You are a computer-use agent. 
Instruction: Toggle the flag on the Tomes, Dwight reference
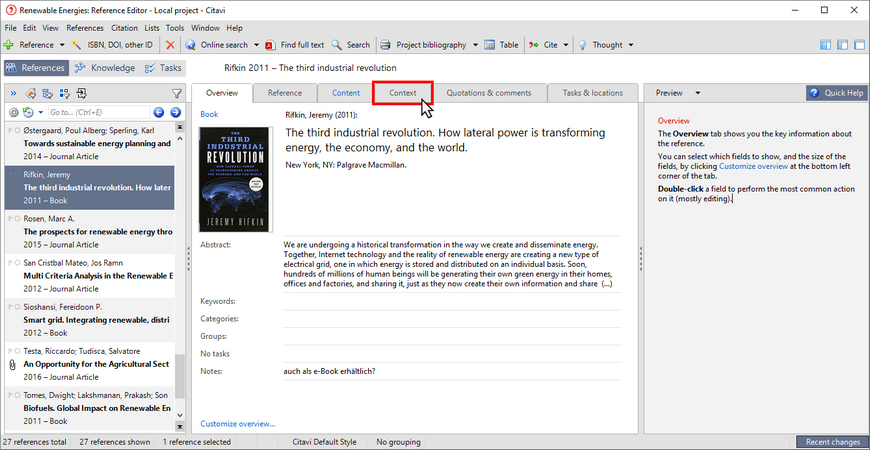click(11, 395)
